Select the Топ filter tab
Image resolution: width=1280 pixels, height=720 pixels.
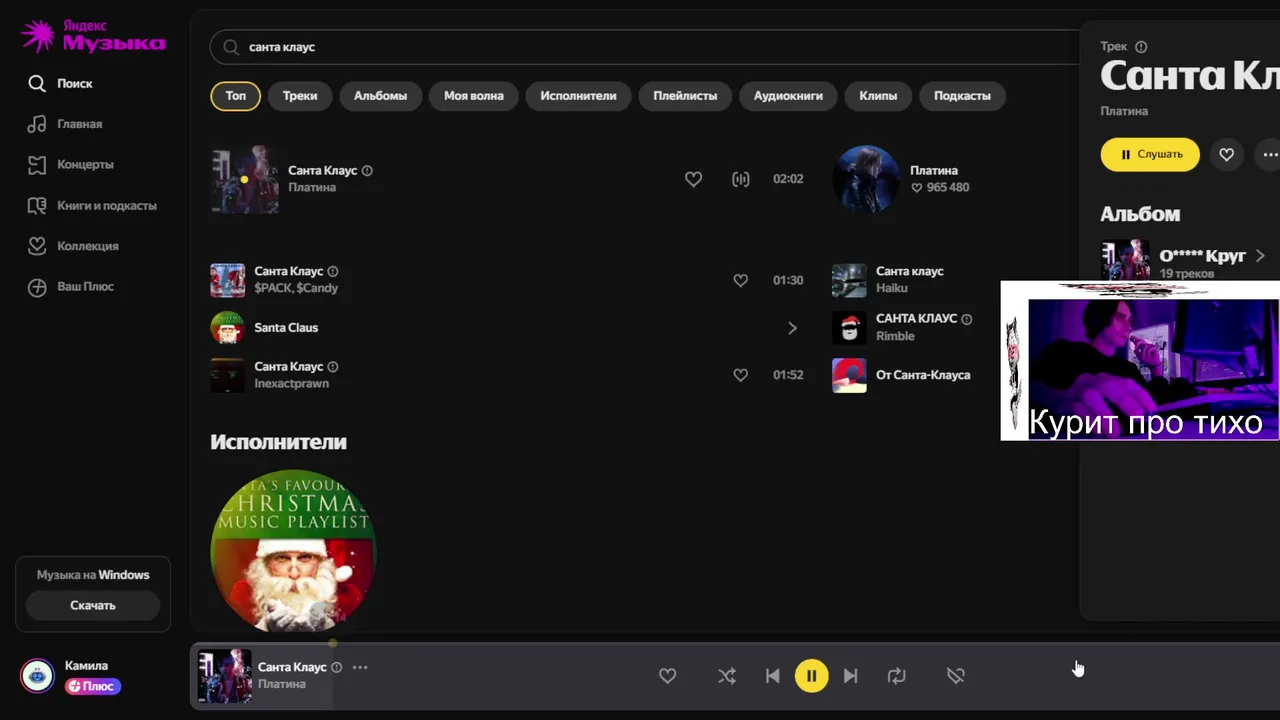coord(236,96)
